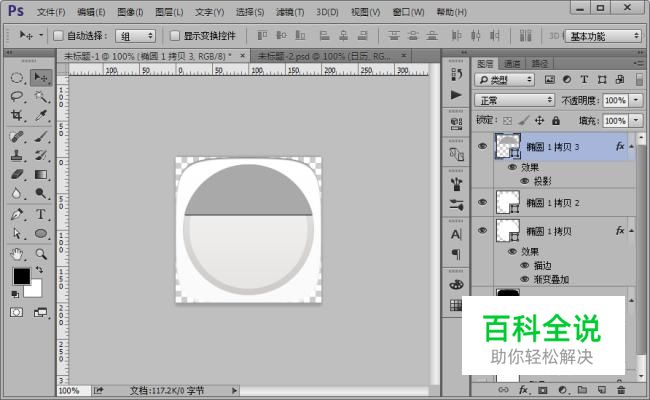
Task: Open the fill 填充 slider arrow
Action: (636, 121)
